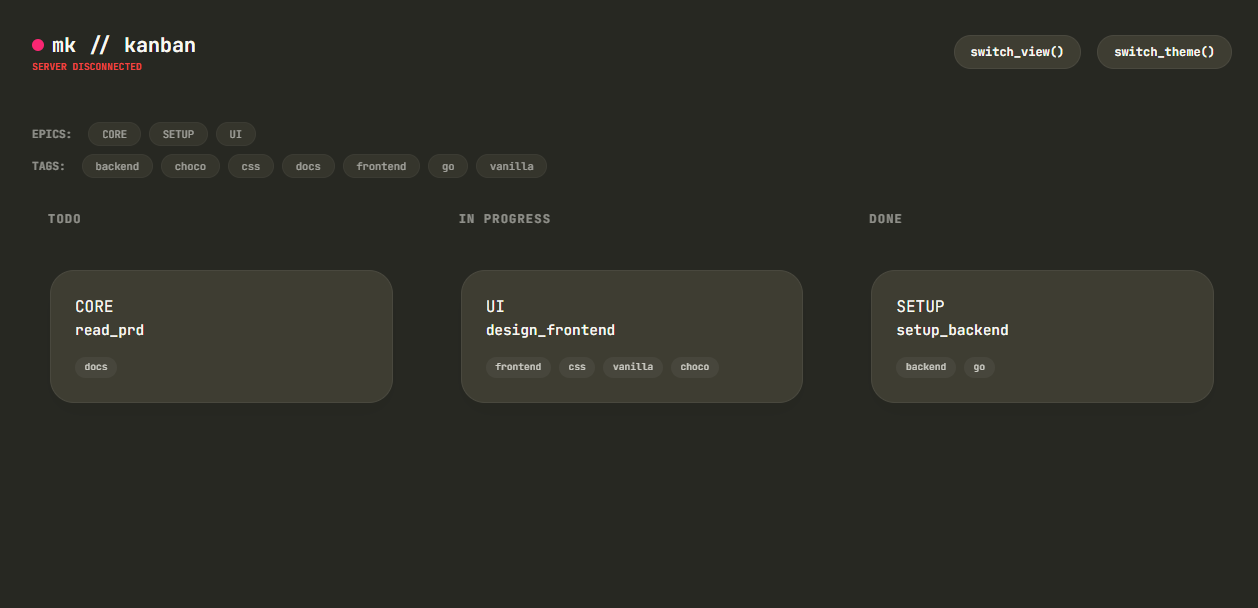Image resolution: width=1258 pixels, height=608 pixels.
Task: Toggle the frontend tag filter
Action: coord(381,166)
